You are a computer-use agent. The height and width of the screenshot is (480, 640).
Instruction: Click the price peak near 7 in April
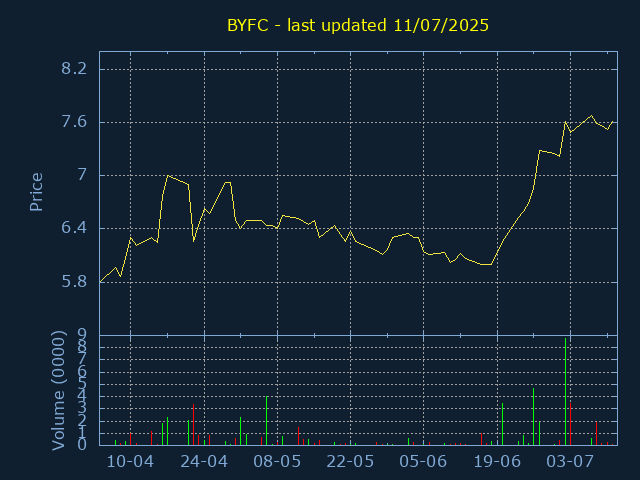click(168, 176)
